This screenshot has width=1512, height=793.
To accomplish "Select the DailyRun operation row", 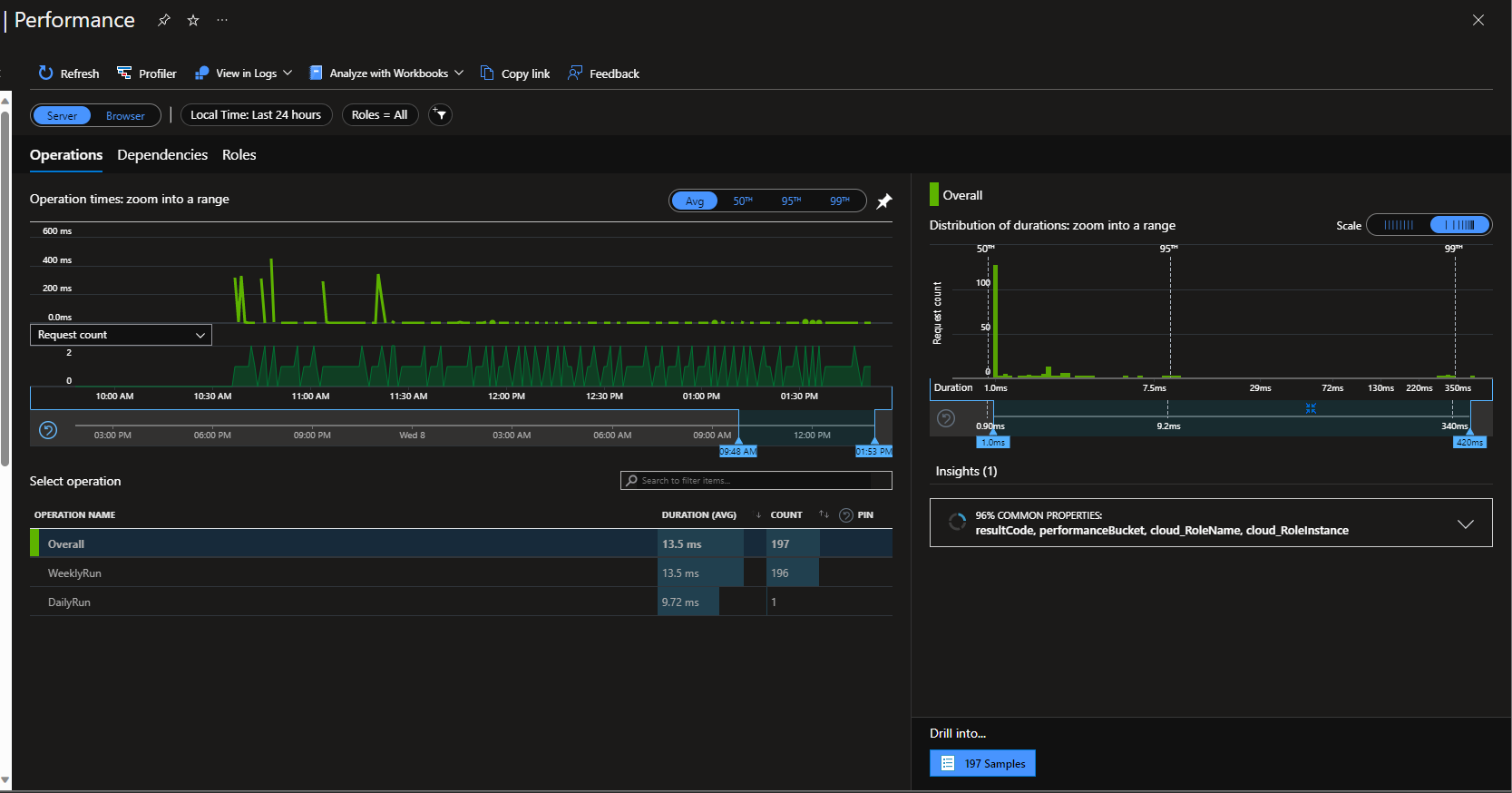I will pos(461,602).
